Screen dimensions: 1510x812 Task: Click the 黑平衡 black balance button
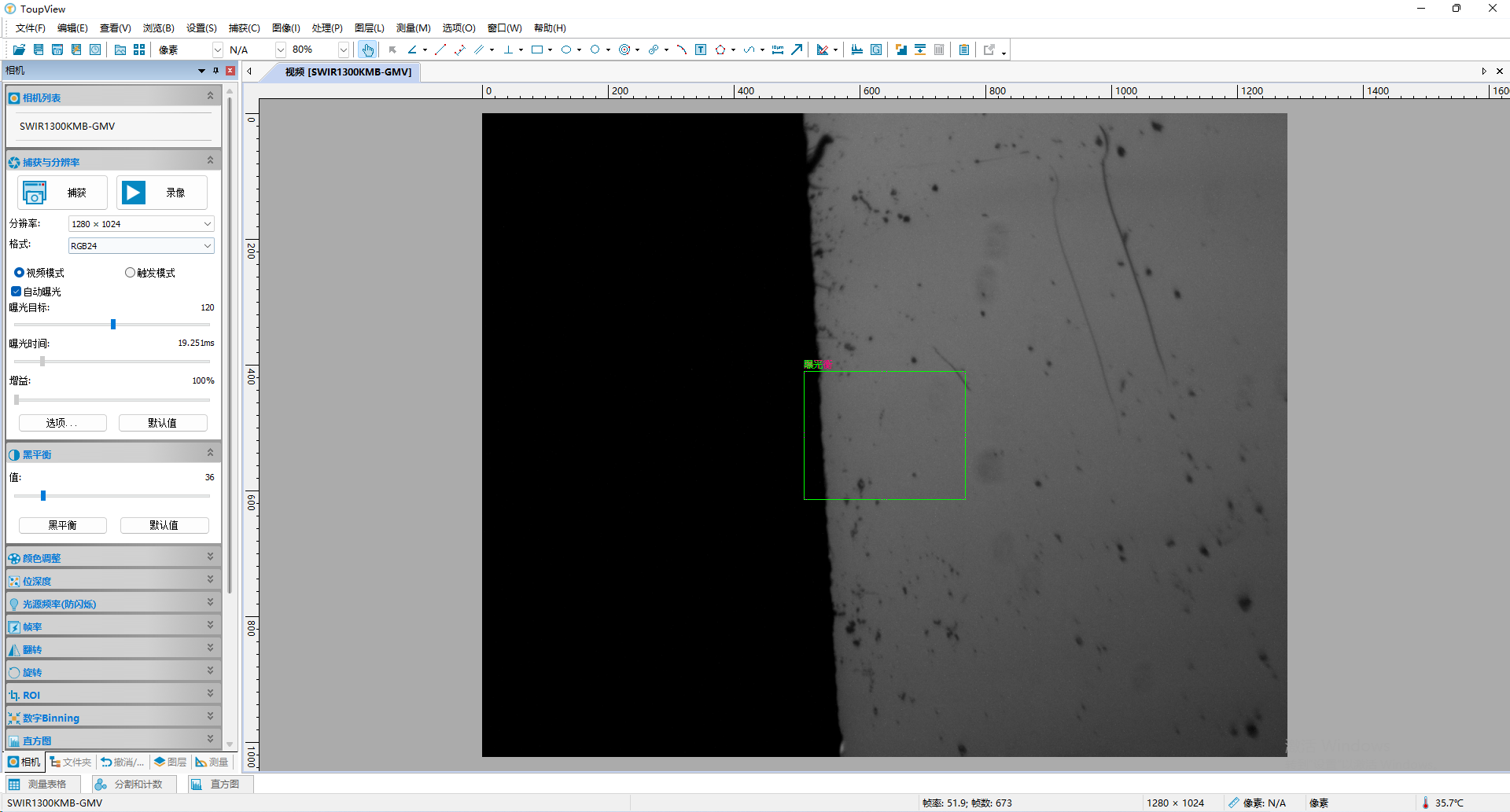click(62, 525)
